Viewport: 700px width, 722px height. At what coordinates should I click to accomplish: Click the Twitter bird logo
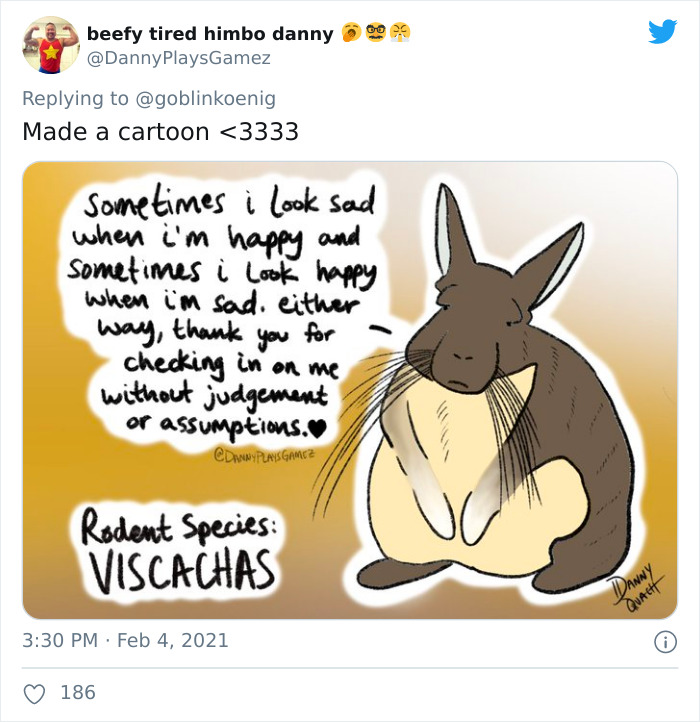tap(662, 32)
